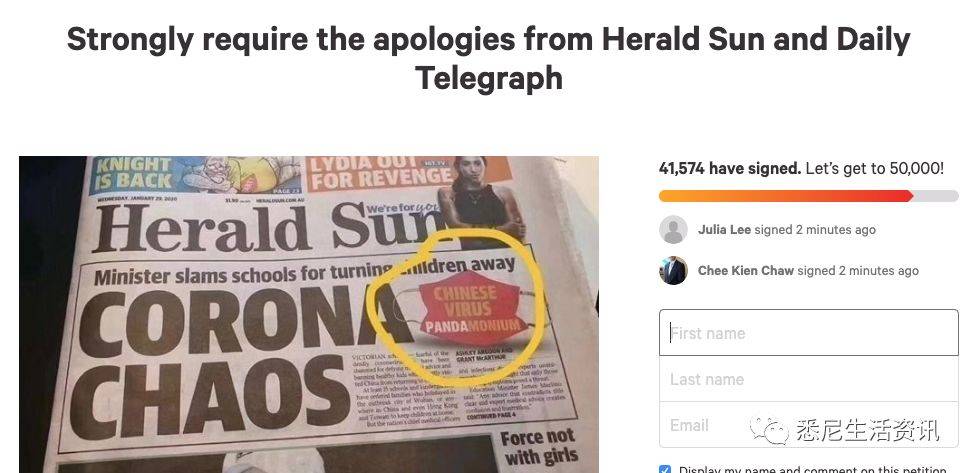Click Julia Lee's grey default avatar

click(x=673, y=230)
